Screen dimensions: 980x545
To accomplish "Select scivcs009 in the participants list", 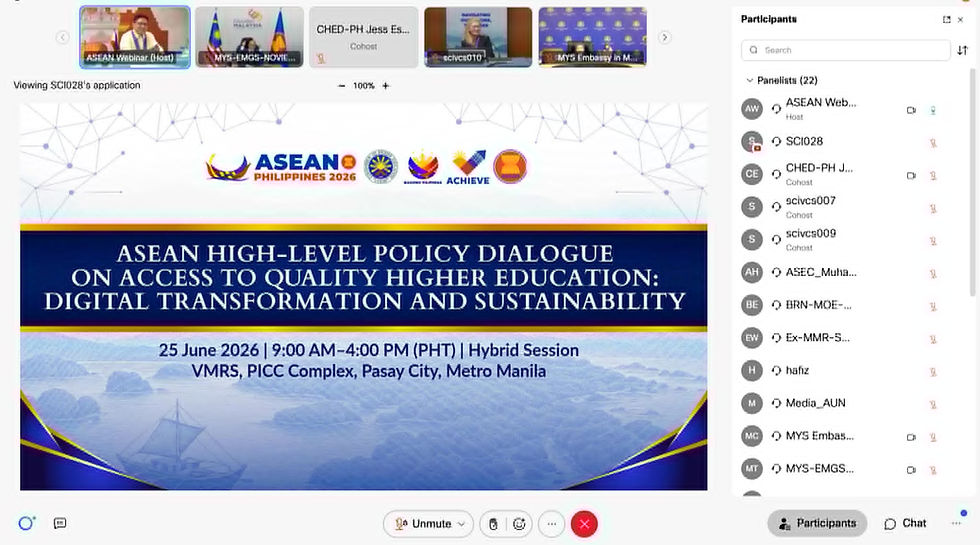I will pyautogui.click(x=810, y=233).
